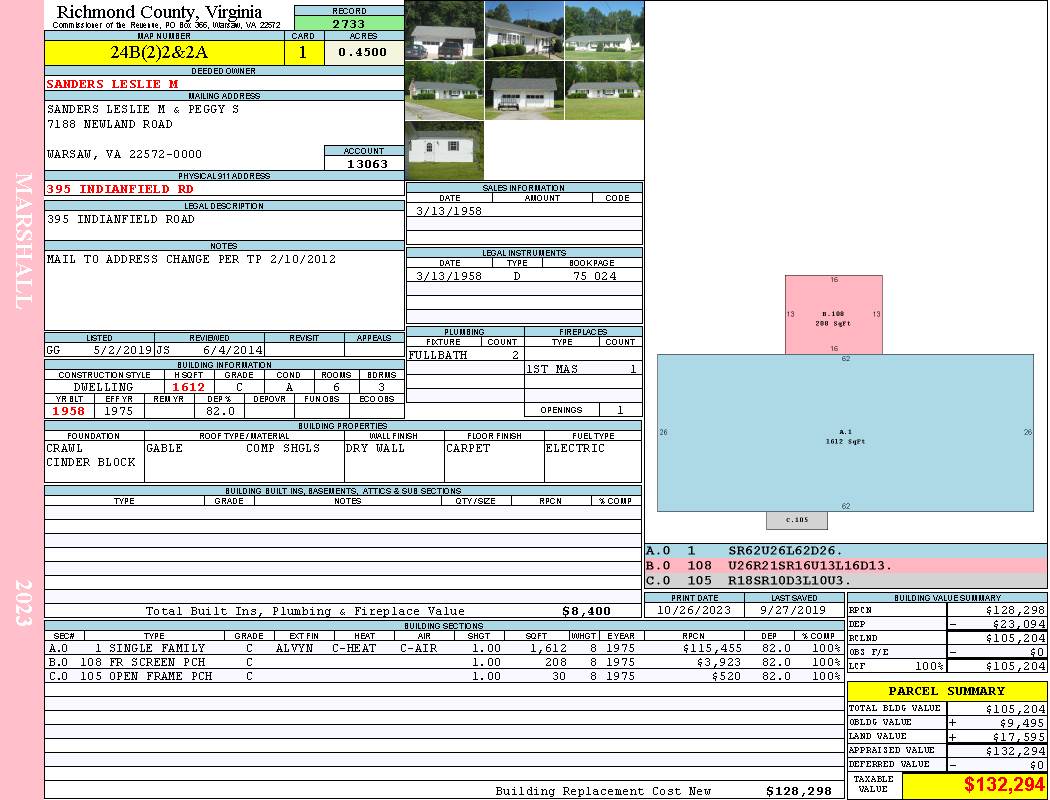Viewport: 1050px width, 800px height.
Task: Select the Parcel Summary header
Action: (947, 691)
